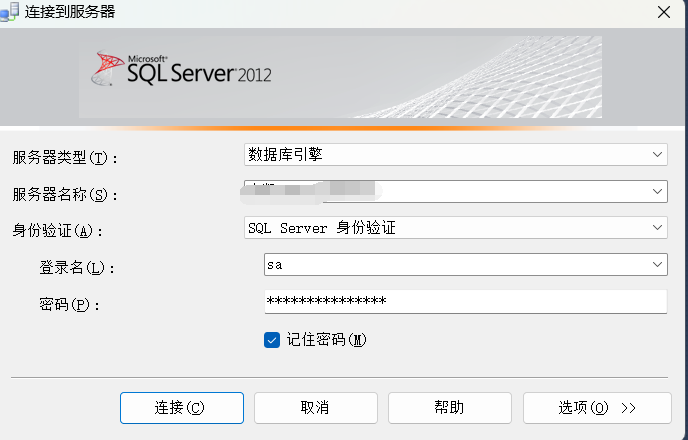Screen dimensions: 688x440
Task: Click the 登录名(L) label
Action: (x=77, y=268)
